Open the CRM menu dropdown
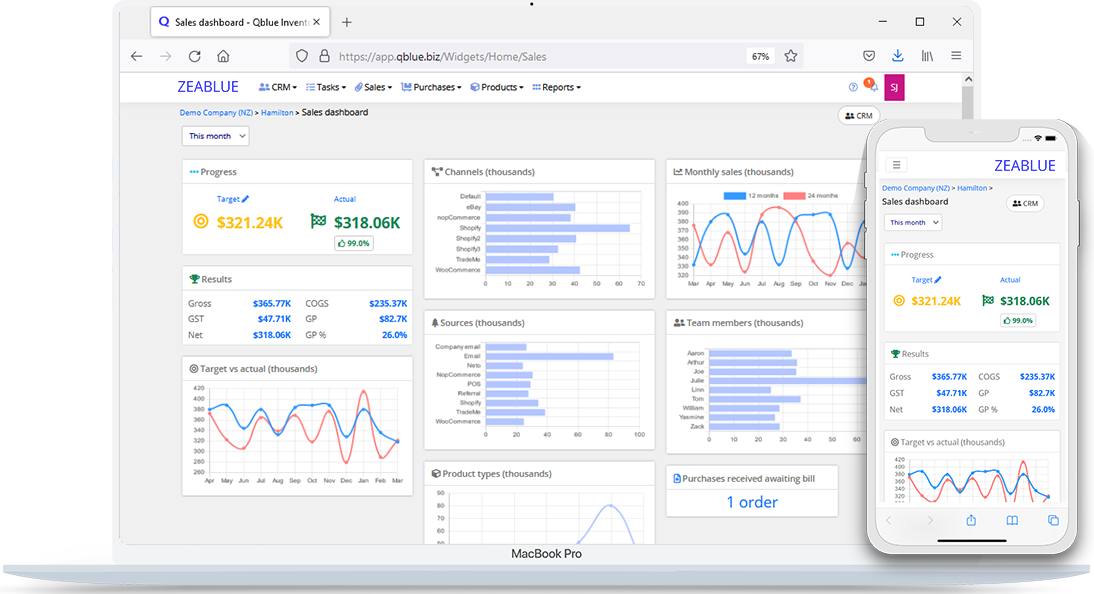This screenshot has width=1094, height=594. click(x=278, y=87)
